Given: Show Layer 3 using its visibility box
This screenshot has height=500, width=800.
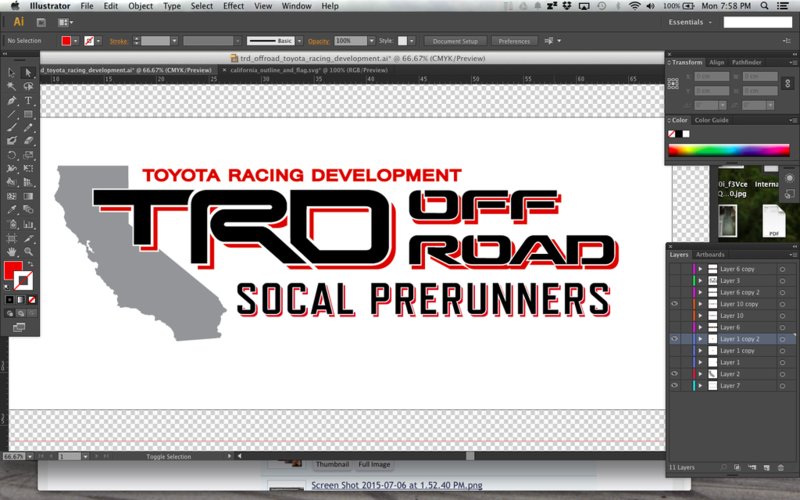Looking at the screenshot, I should [674, 281].
